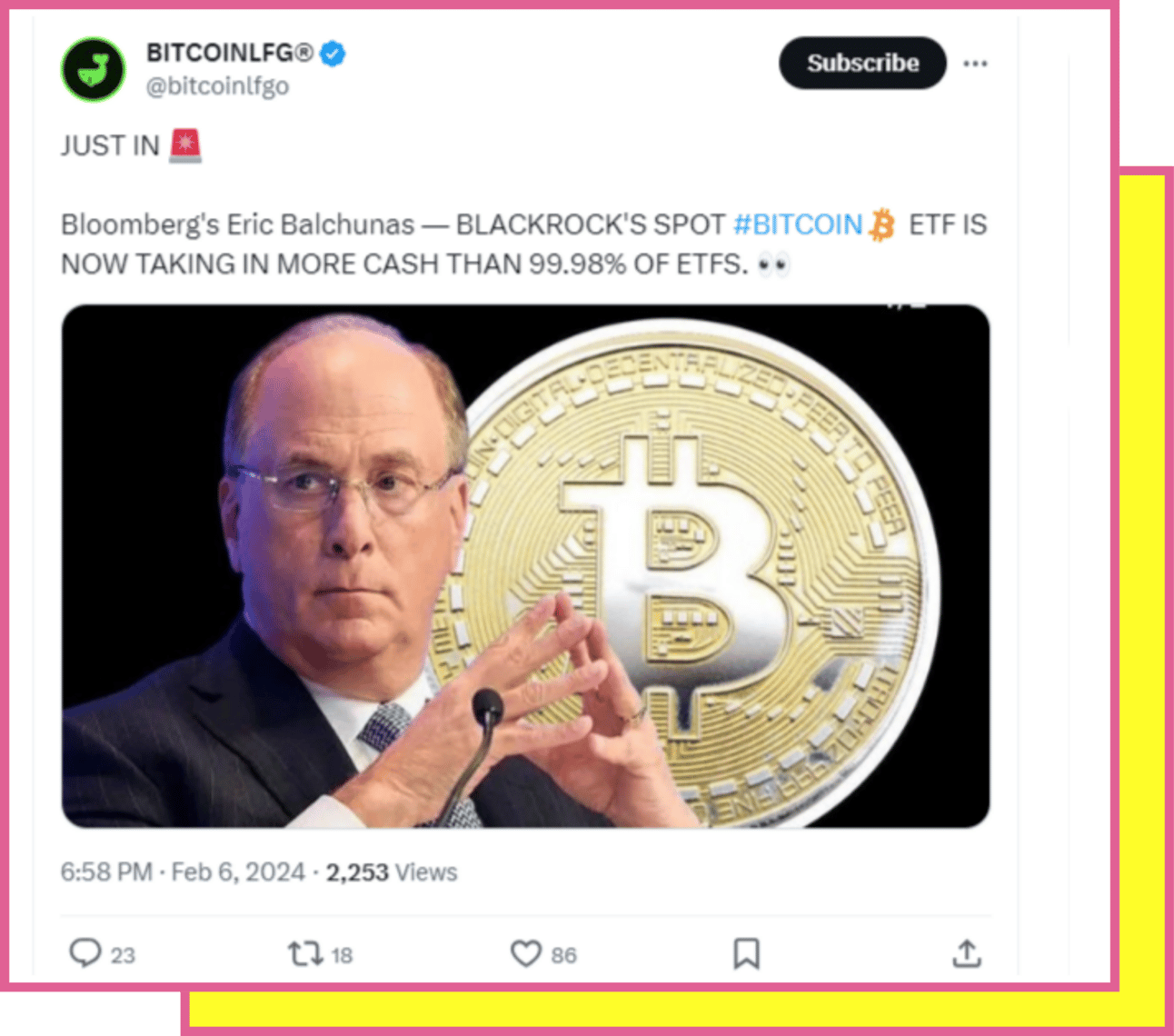Click the 6:58 PM timestamp

click(106, 872)
